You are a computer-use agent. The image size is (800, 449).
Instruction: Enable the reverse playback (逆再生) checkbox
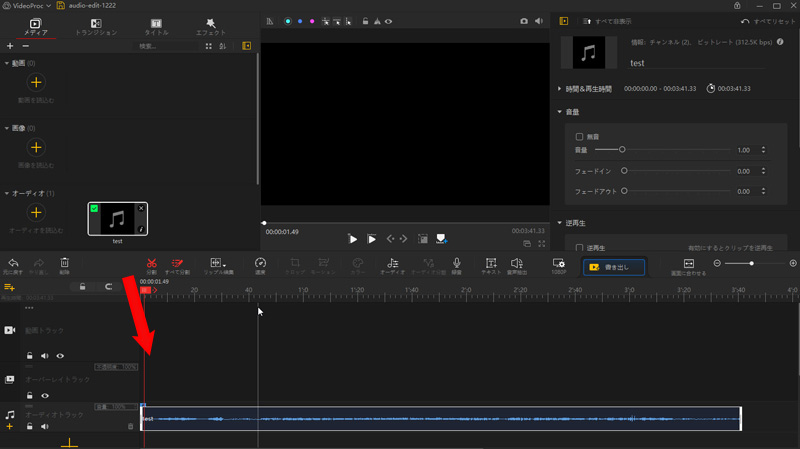(x=580, y=247)
